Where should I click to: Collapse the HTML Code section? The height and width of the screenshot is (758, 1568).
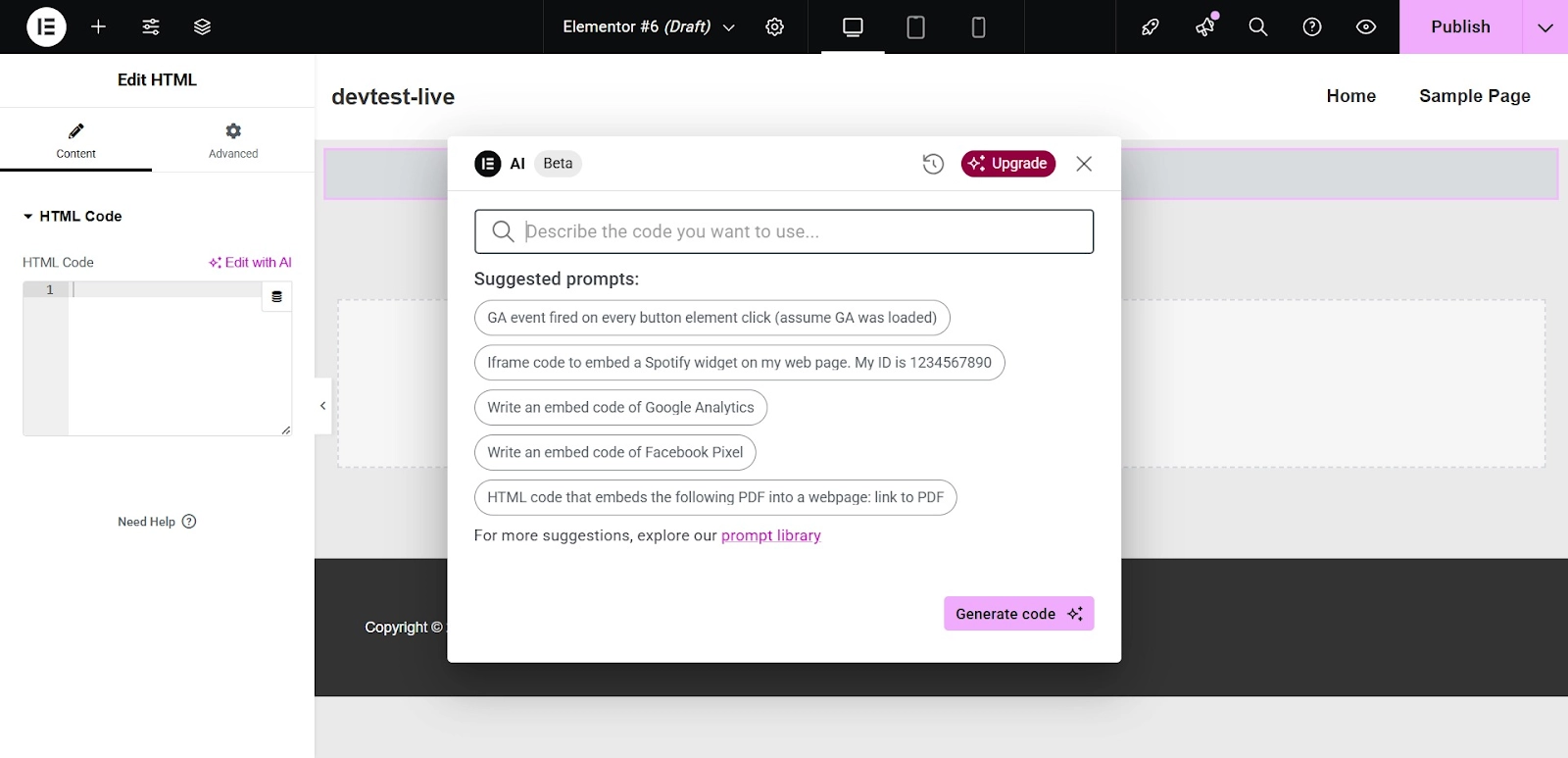pos(73,216)
